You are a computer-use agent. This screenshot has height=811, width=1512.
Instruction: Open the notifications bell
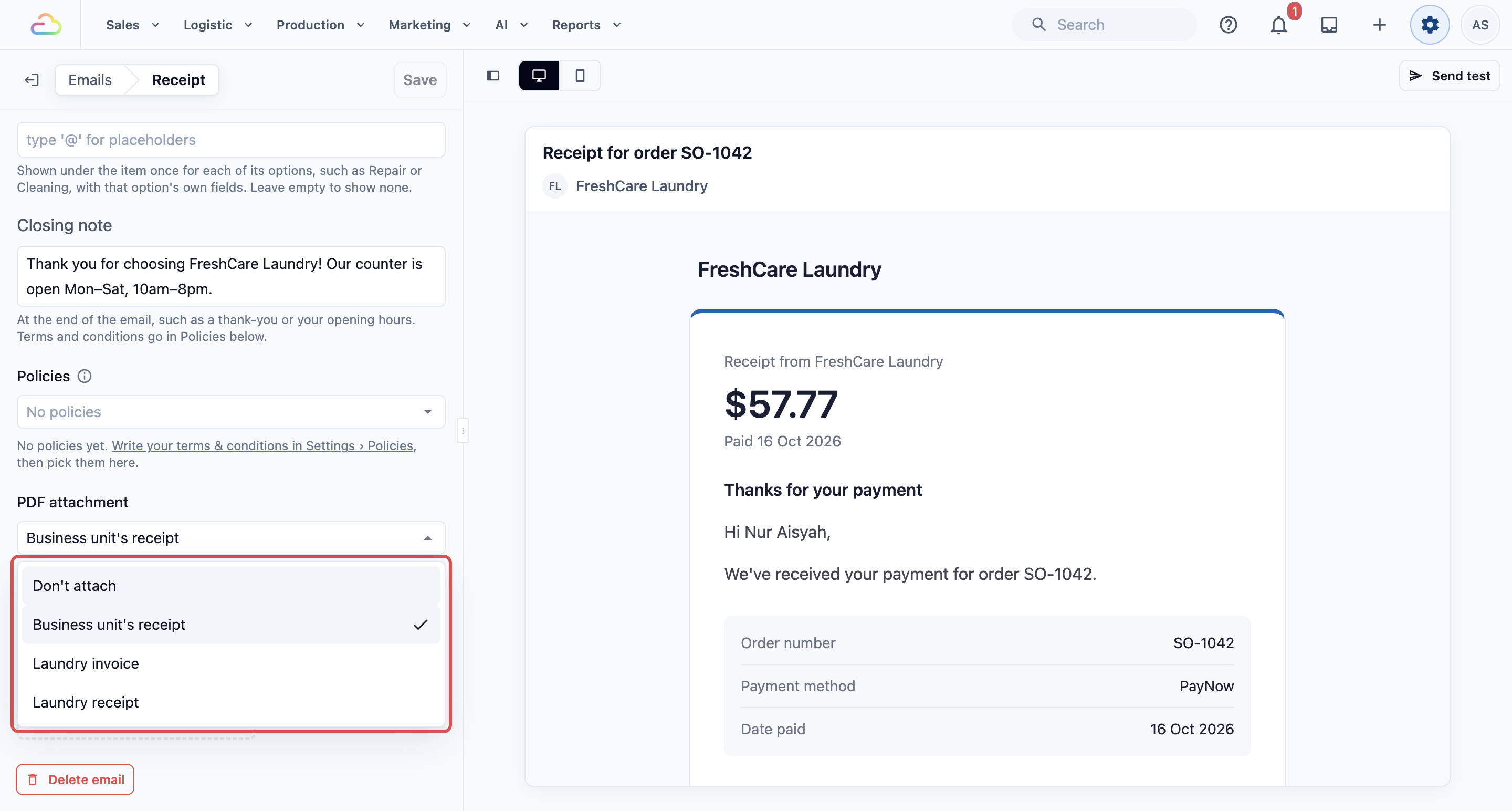[1278, 25]
